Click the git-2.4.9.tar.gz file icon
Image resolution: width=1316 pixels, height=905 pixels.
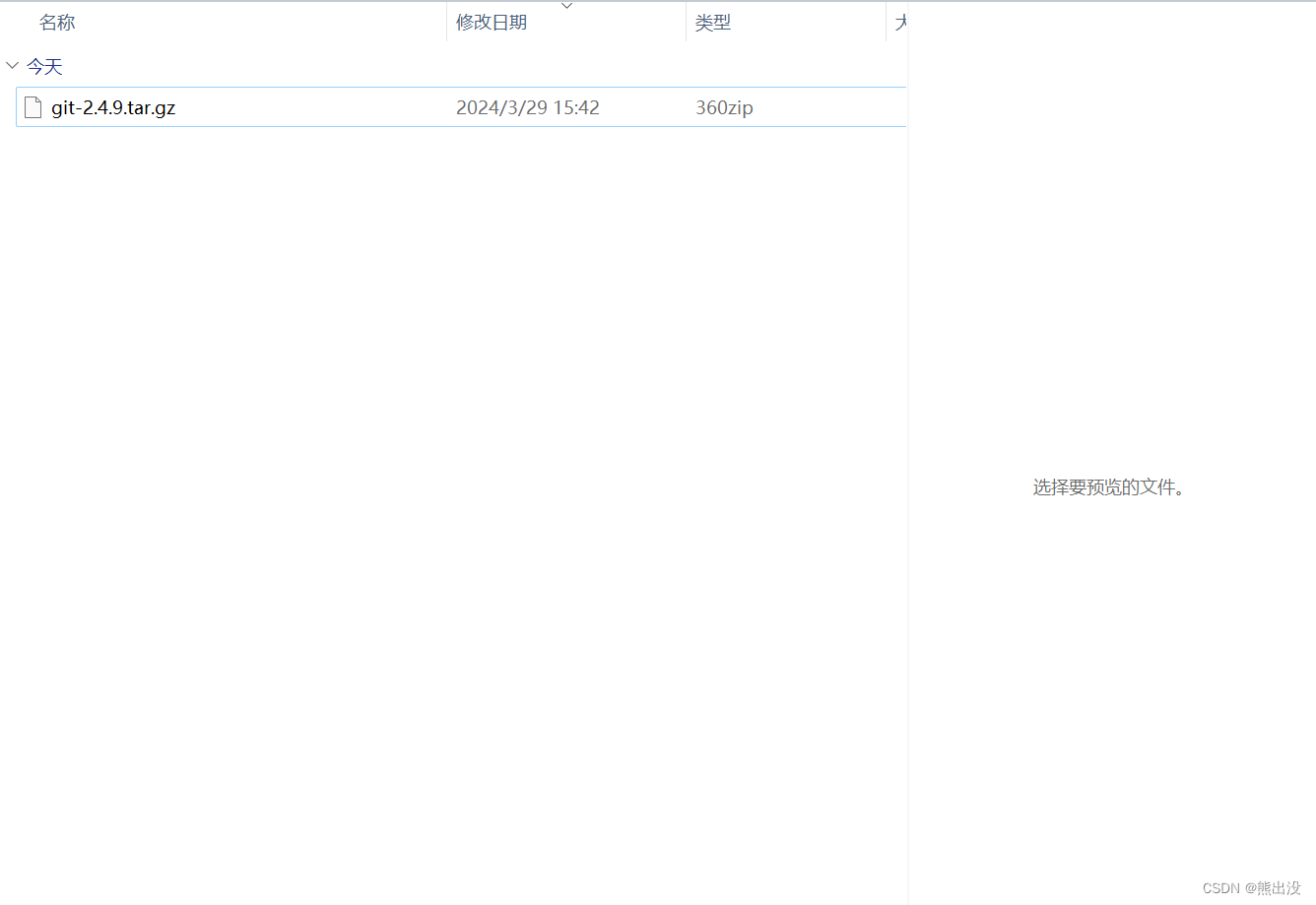click(x=33, y=107)
